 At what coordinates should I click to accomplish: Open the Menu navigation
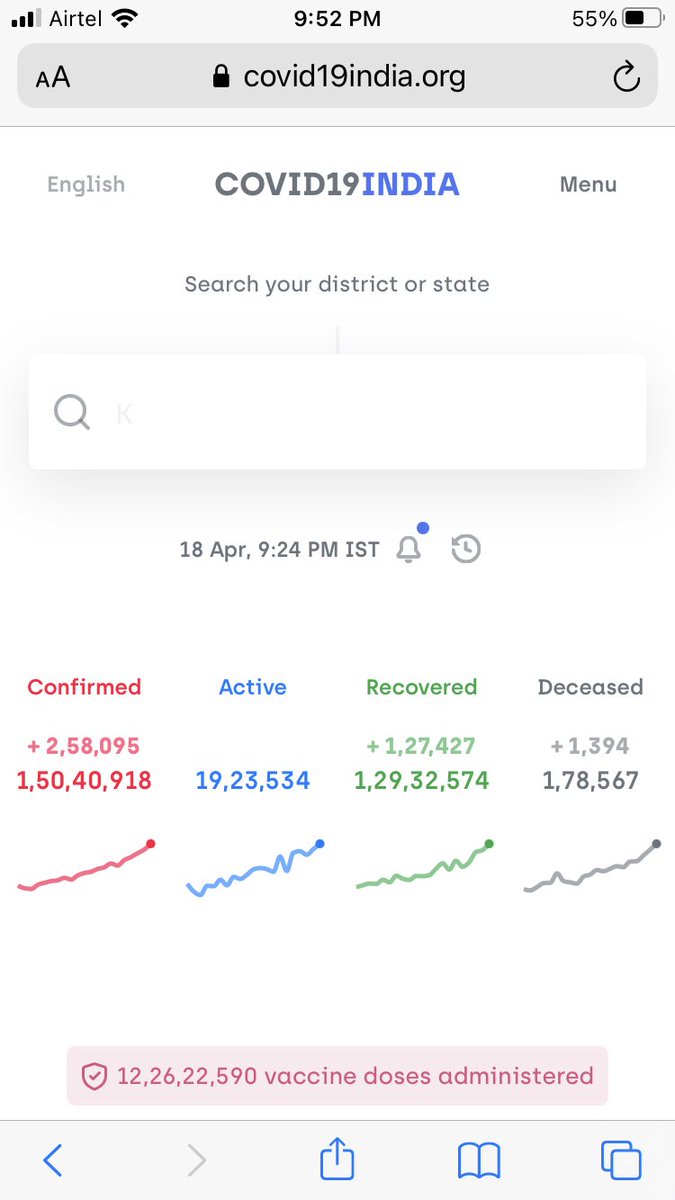[588, 184]
